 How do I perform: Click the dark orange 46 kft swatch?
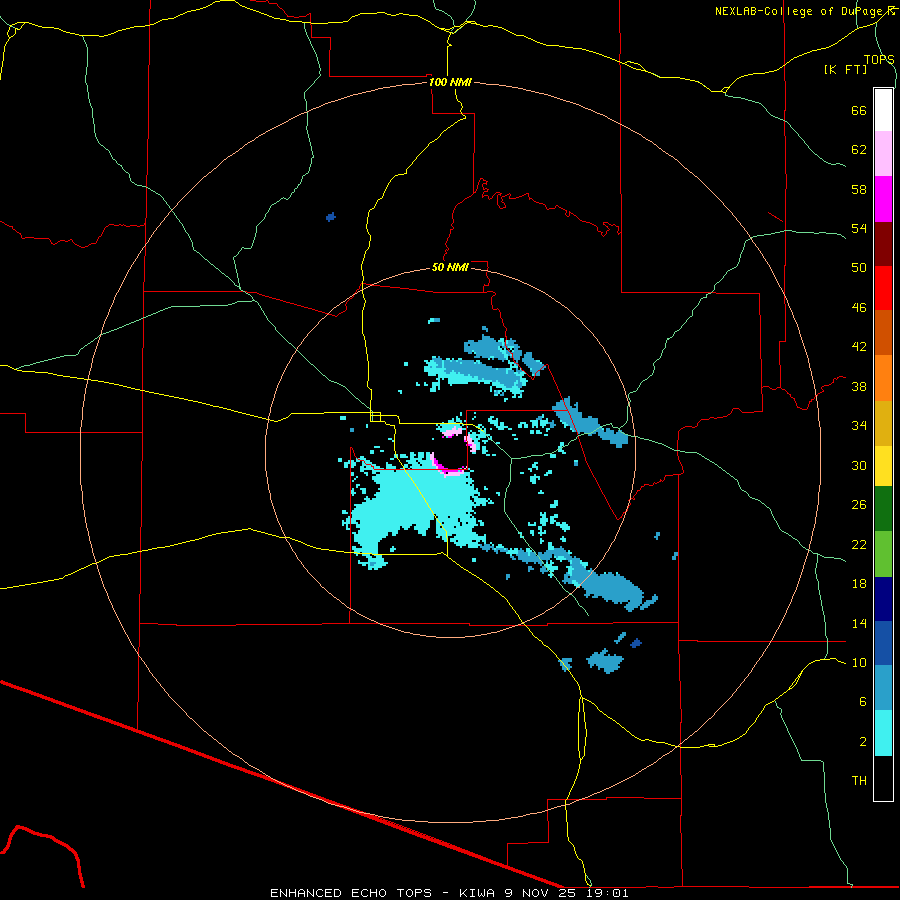coord(883,333)
